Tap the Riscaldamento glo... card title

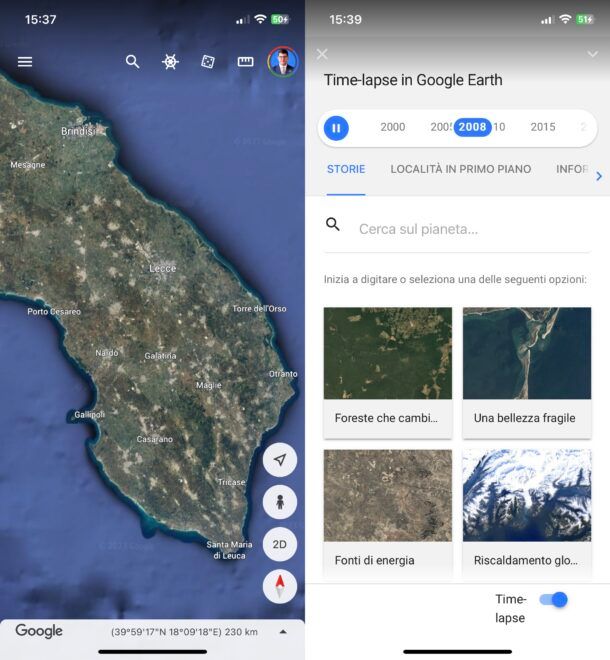tap(526, 560)
